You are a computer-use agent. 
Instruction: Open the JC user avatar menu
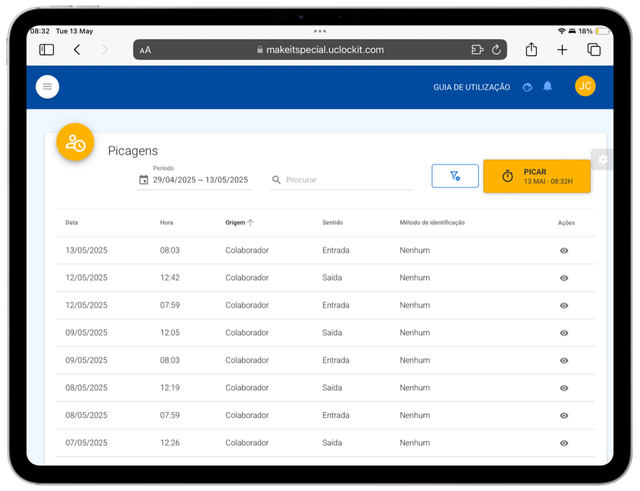click(585, 86)
